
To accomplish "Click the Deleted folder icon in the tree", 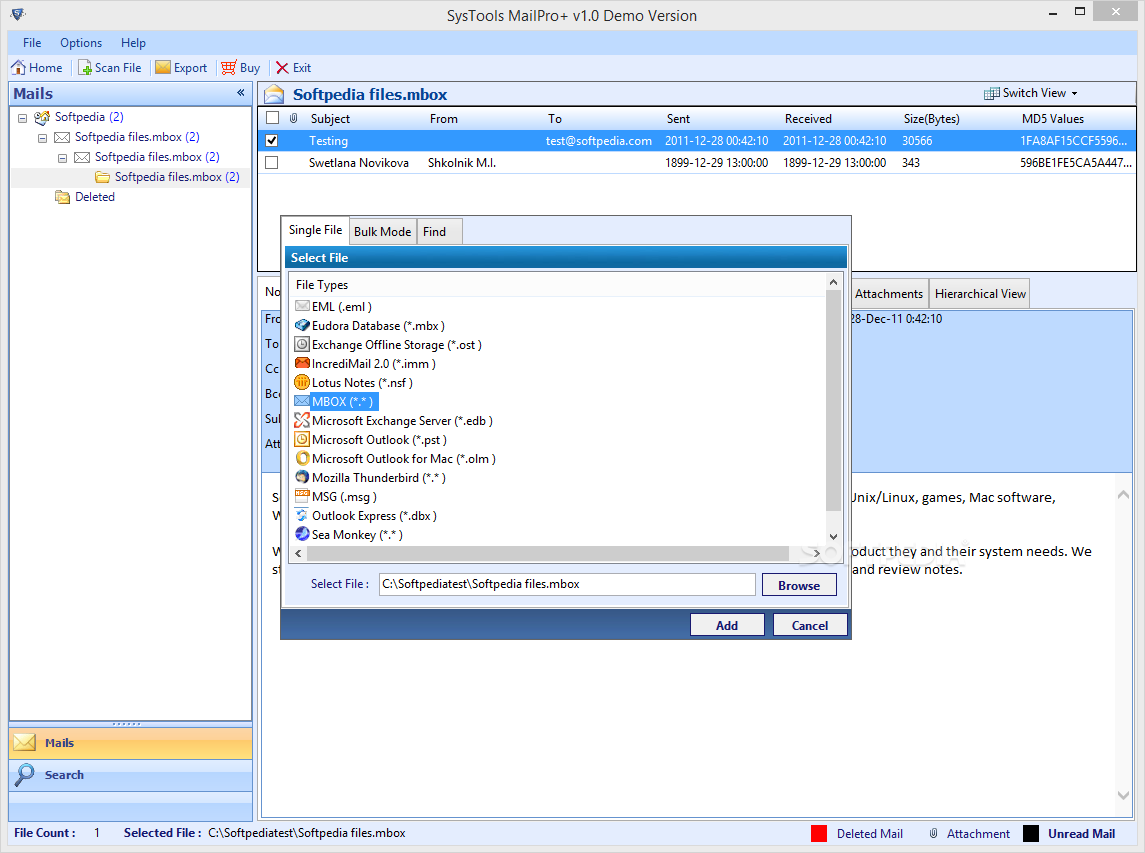I will [x=63, y=196].
